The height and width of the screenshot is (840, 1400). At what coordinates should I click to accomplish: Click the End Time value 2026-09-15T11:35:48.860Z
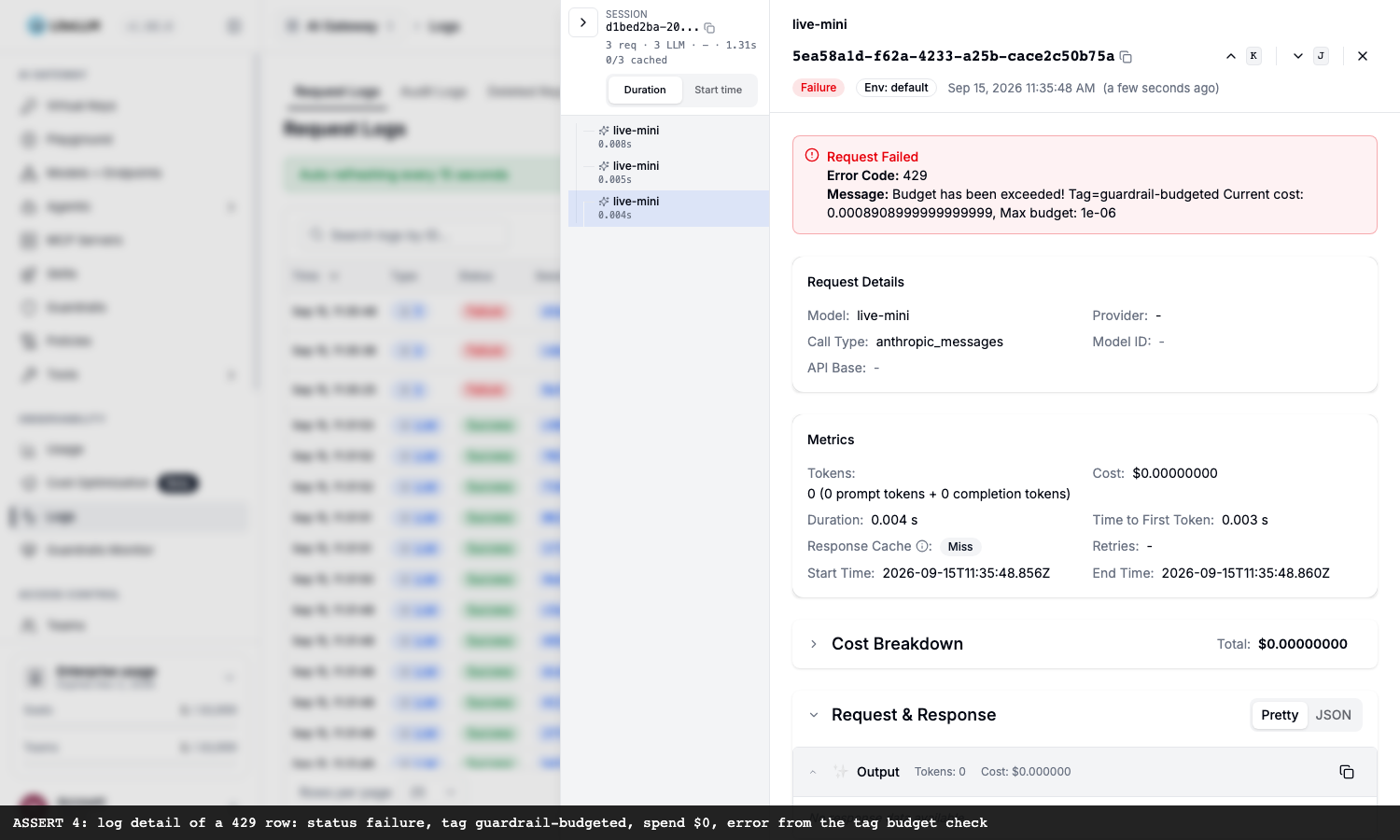click(x=1245, y=573)
